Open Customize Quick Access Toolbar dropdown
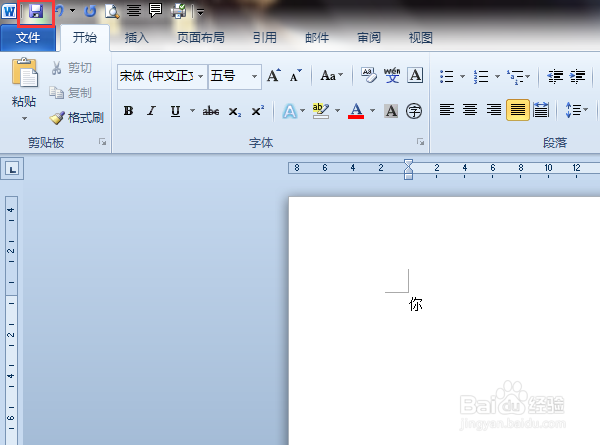 (200, 12)
